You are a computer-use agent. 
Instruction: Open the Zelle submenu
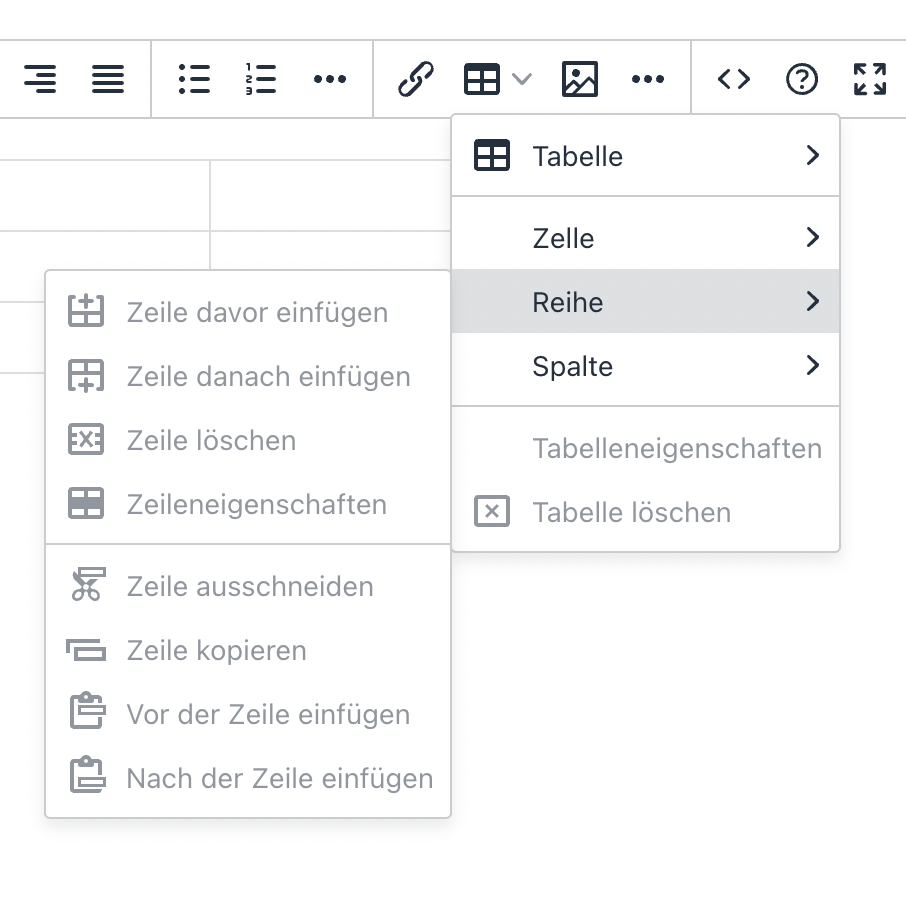coord(645,238)
